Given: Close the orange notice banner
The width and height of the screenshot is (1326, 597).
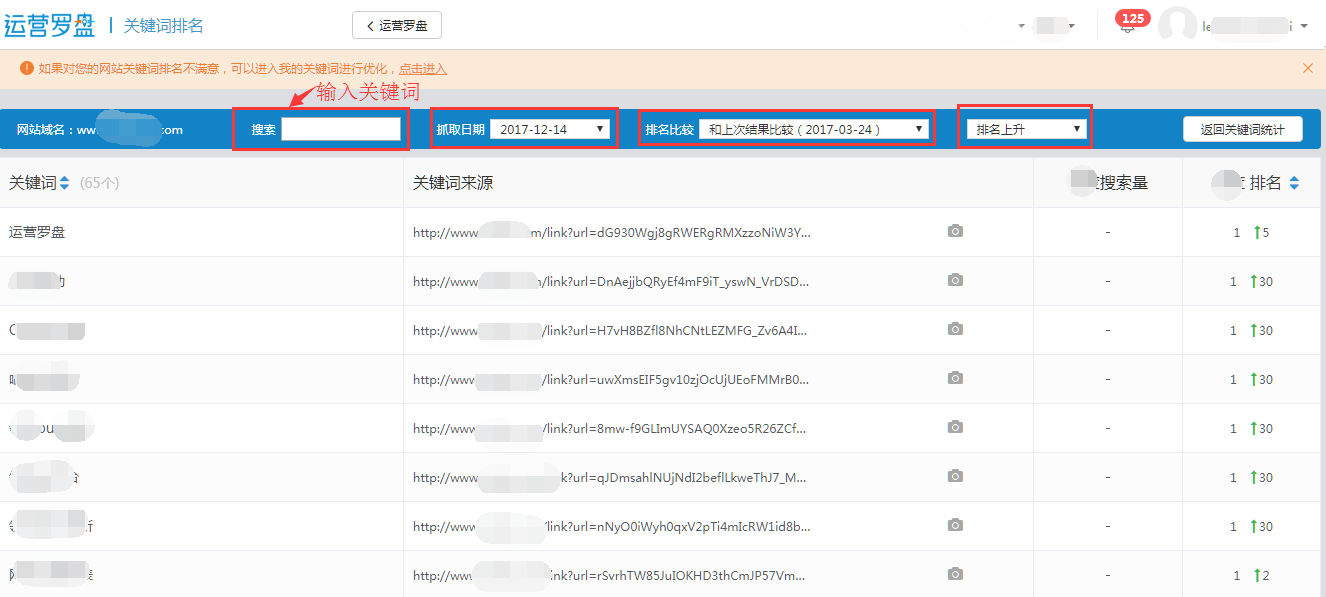Looking at the screenshot, I should (1307, 68).
